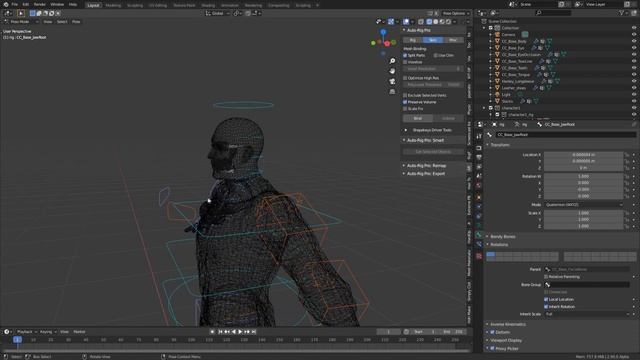Toggle the Relative Parenting checkbox
Screen dimensions: 640x360
[x=546, y=277]
